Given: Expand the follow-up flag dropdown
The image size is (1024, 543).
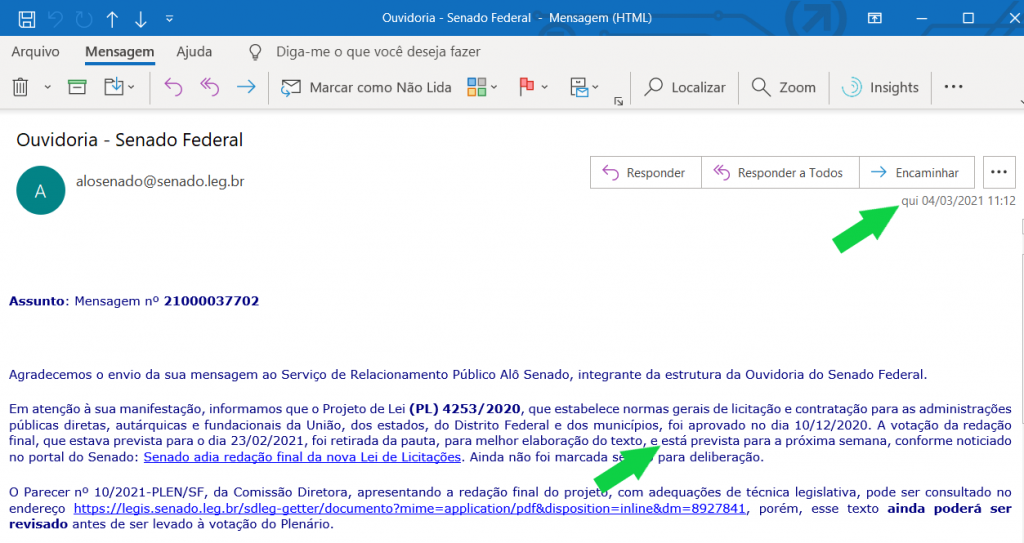Looking at the screenshot, I should point(545,87).
